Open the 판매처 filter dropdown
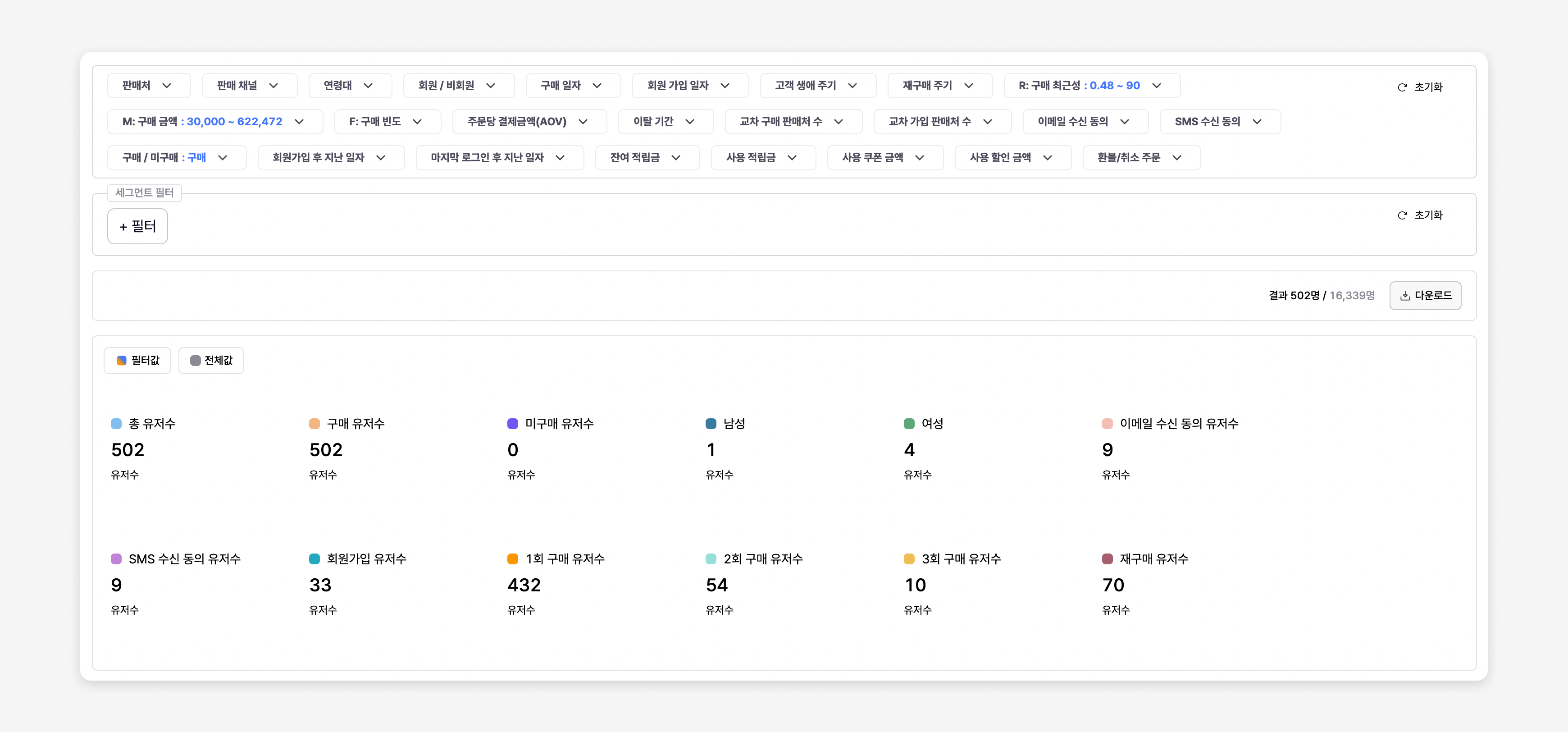Screen dimensions: 1568x732 [149, 86]
